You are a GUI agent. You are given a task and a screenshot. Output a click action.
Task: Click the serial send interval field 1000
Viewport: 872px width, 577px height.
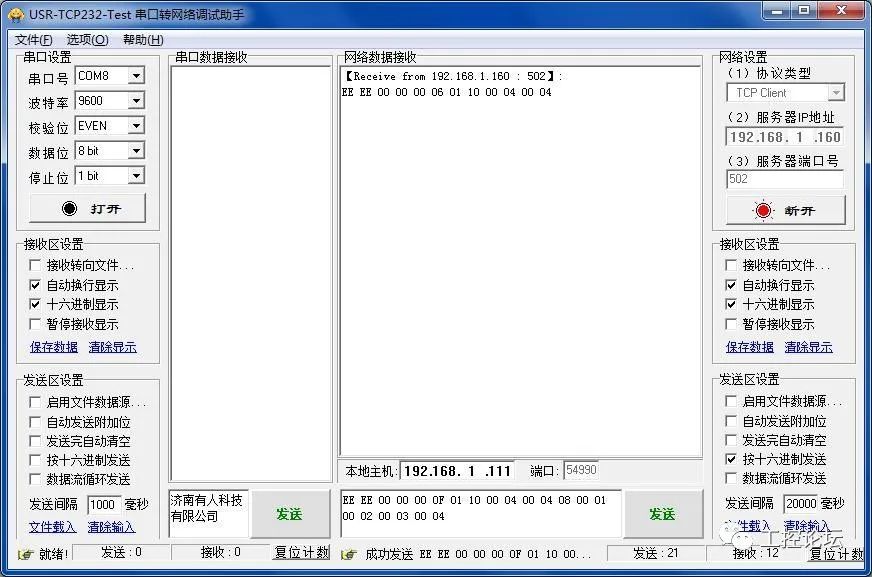[103, 505]
